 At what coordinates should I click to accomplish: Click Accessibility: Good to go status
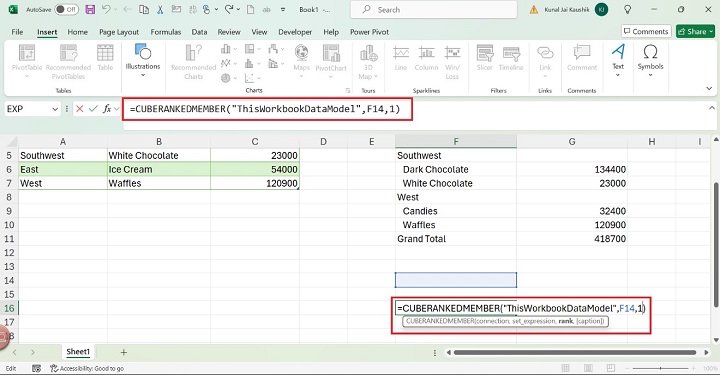point(87,368)
